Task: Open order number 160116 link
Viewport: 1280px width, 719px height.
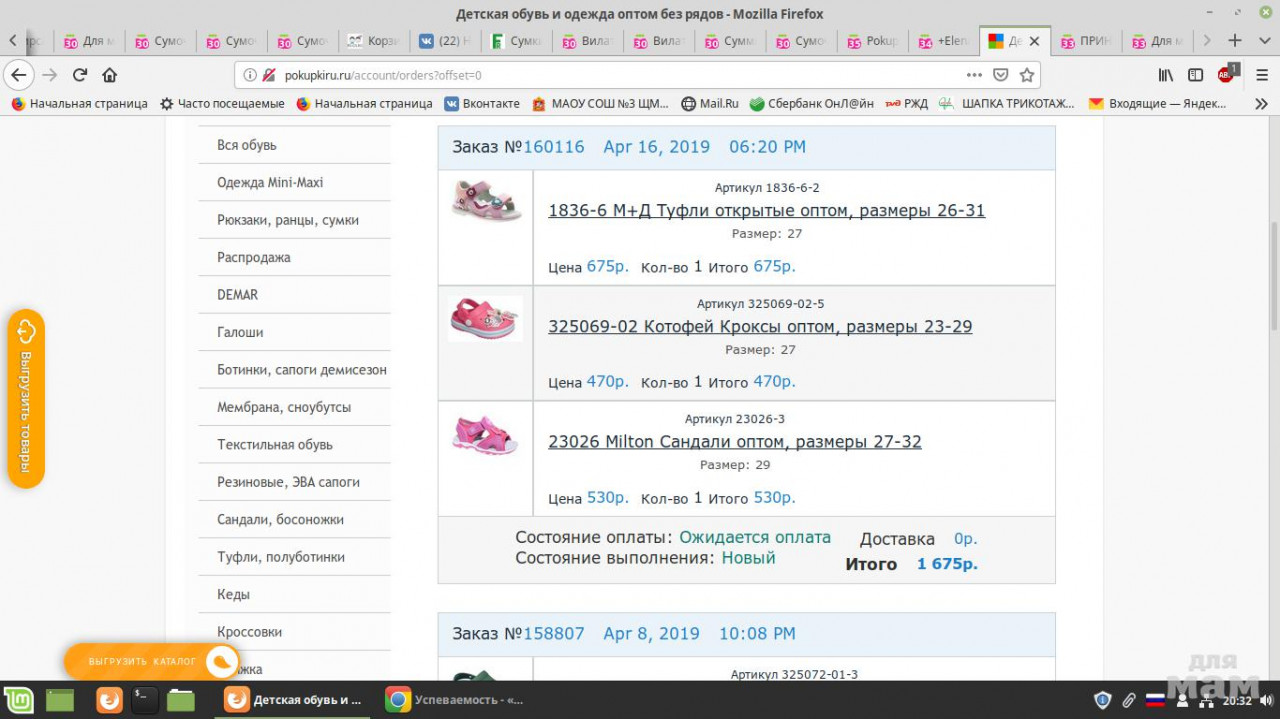Action: [553, 147]
